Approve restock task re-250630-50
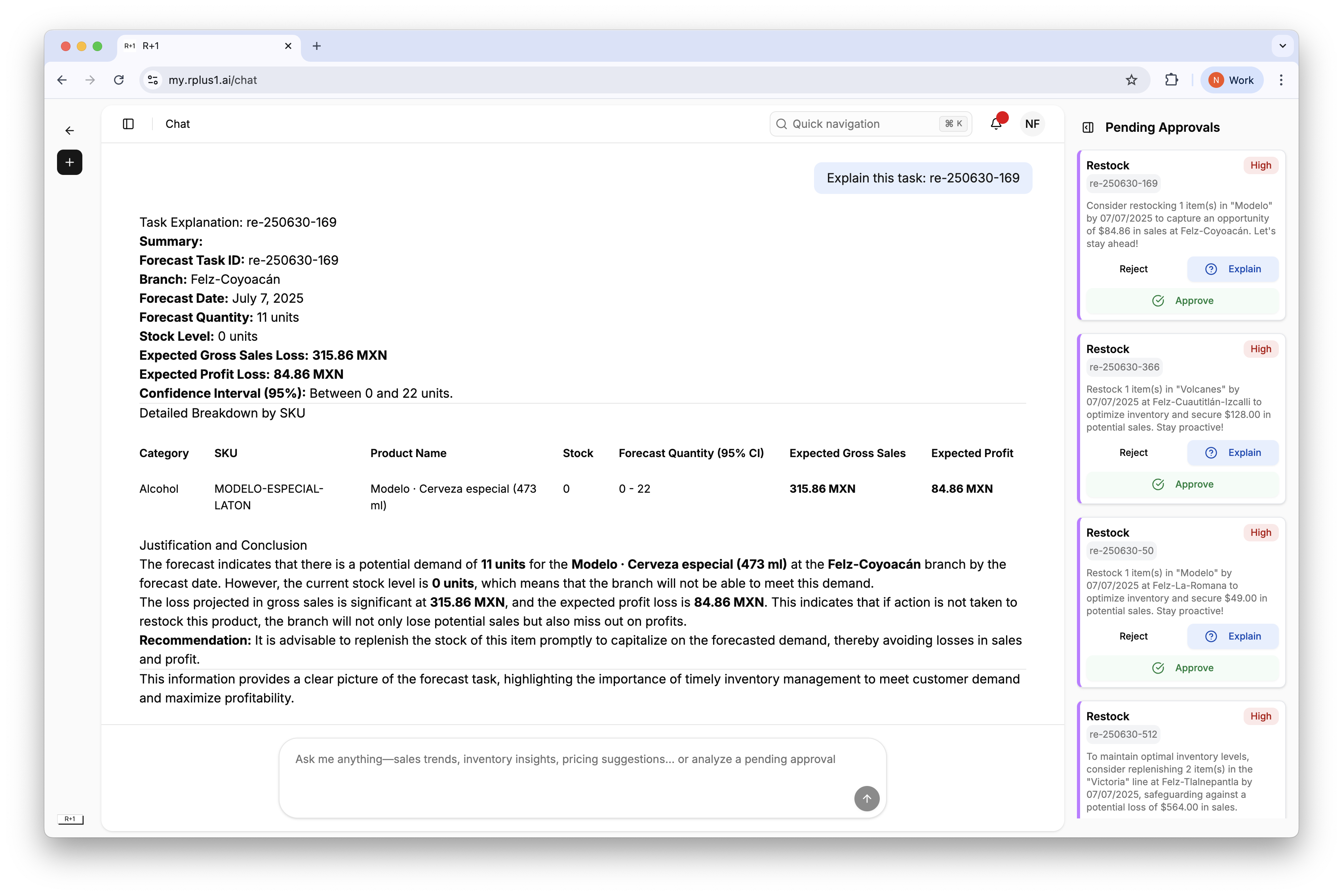1343x896 pixels. coord(1182,668)
